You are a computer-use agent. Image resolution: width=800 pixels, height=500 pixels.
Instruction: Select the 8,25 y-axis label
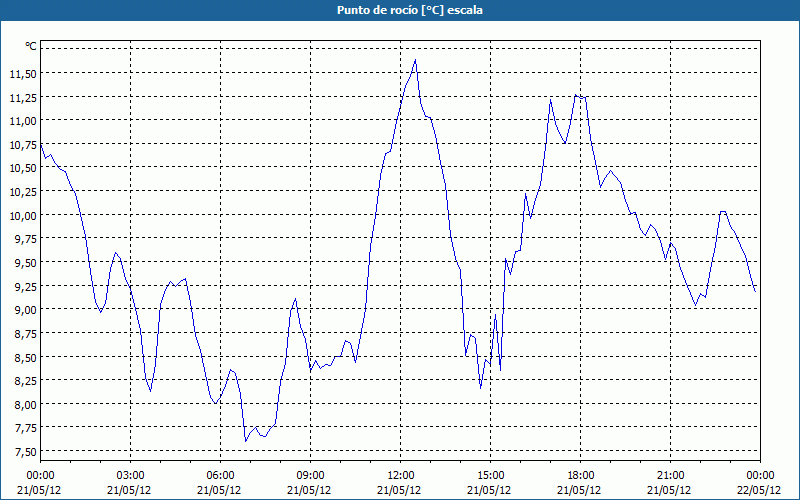tap(26, 381)
